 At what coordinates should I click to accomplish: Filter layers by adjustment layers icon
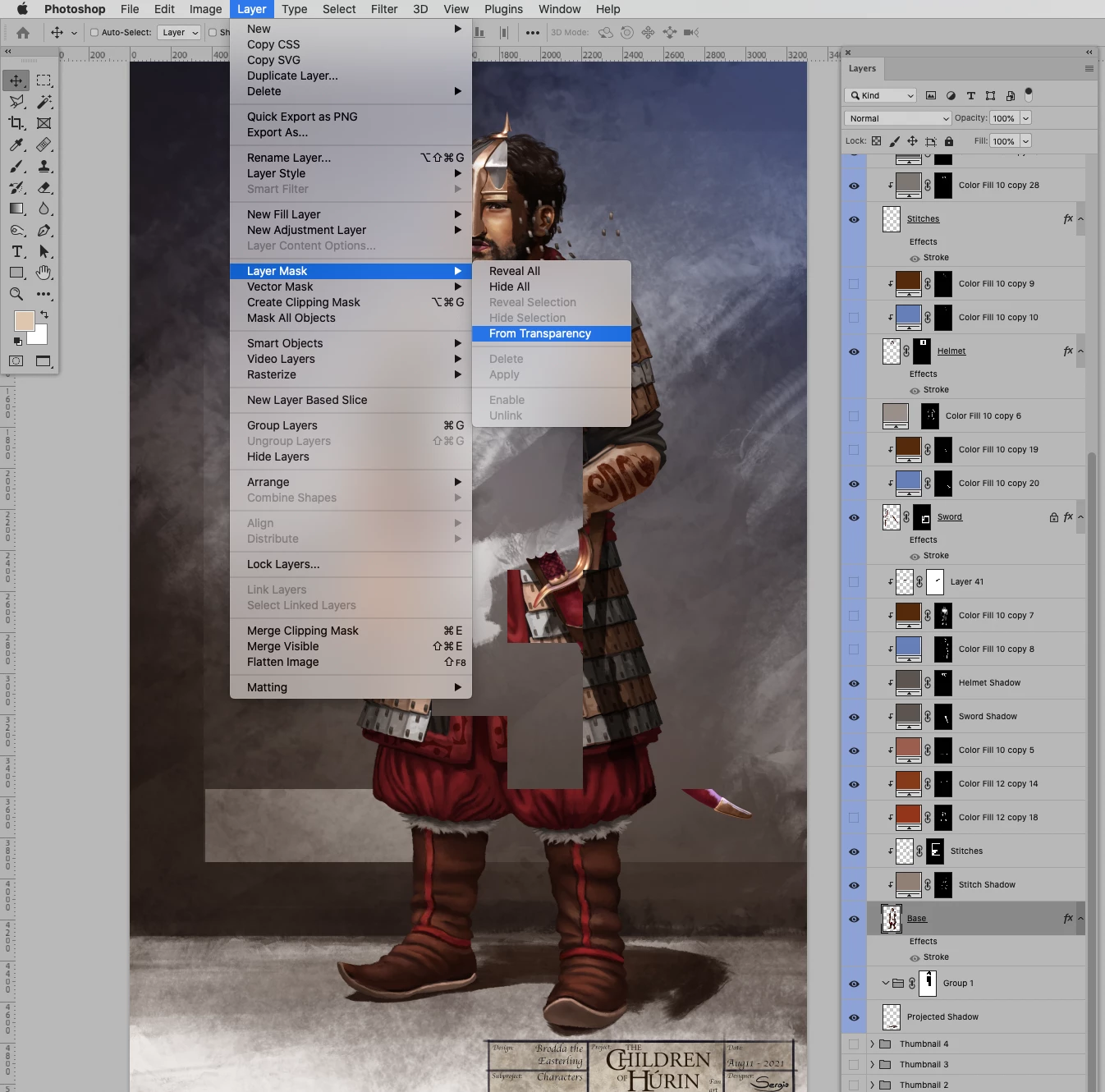(x=951, y=95)
